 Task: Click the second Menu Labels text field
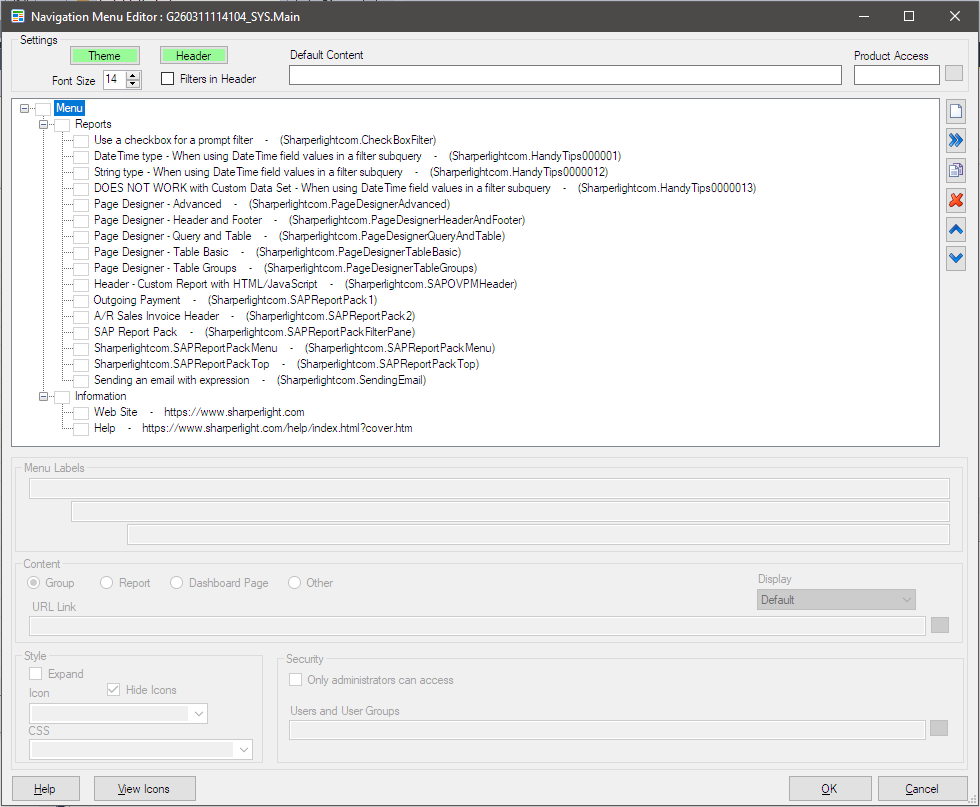511,511
